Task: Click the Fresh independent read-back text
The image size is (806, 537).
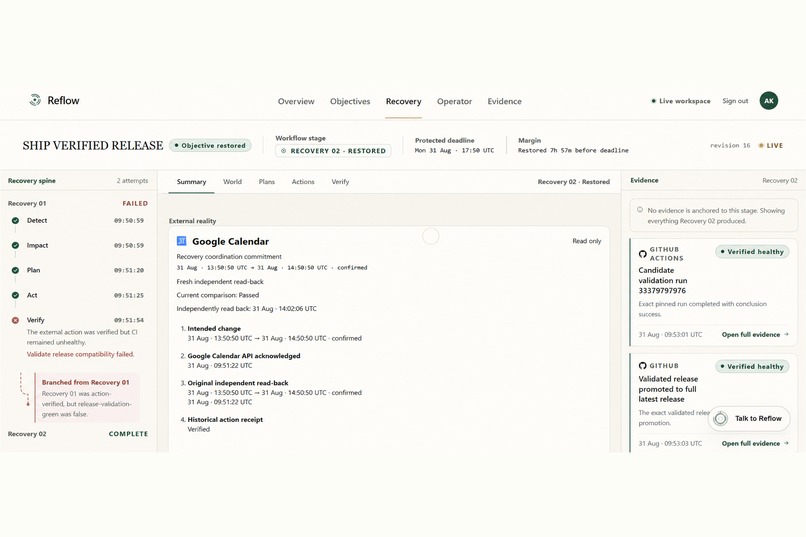Action: point(220,282)
